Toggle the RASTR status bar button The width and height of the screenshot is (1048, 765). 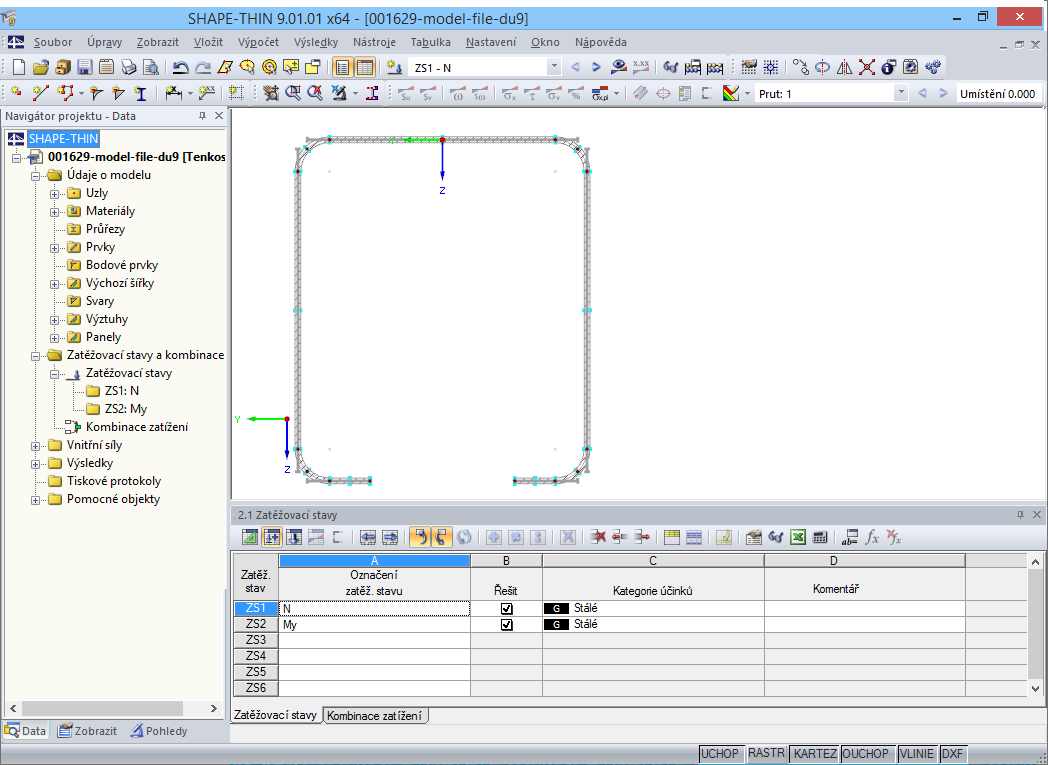[x=766, y=754]
